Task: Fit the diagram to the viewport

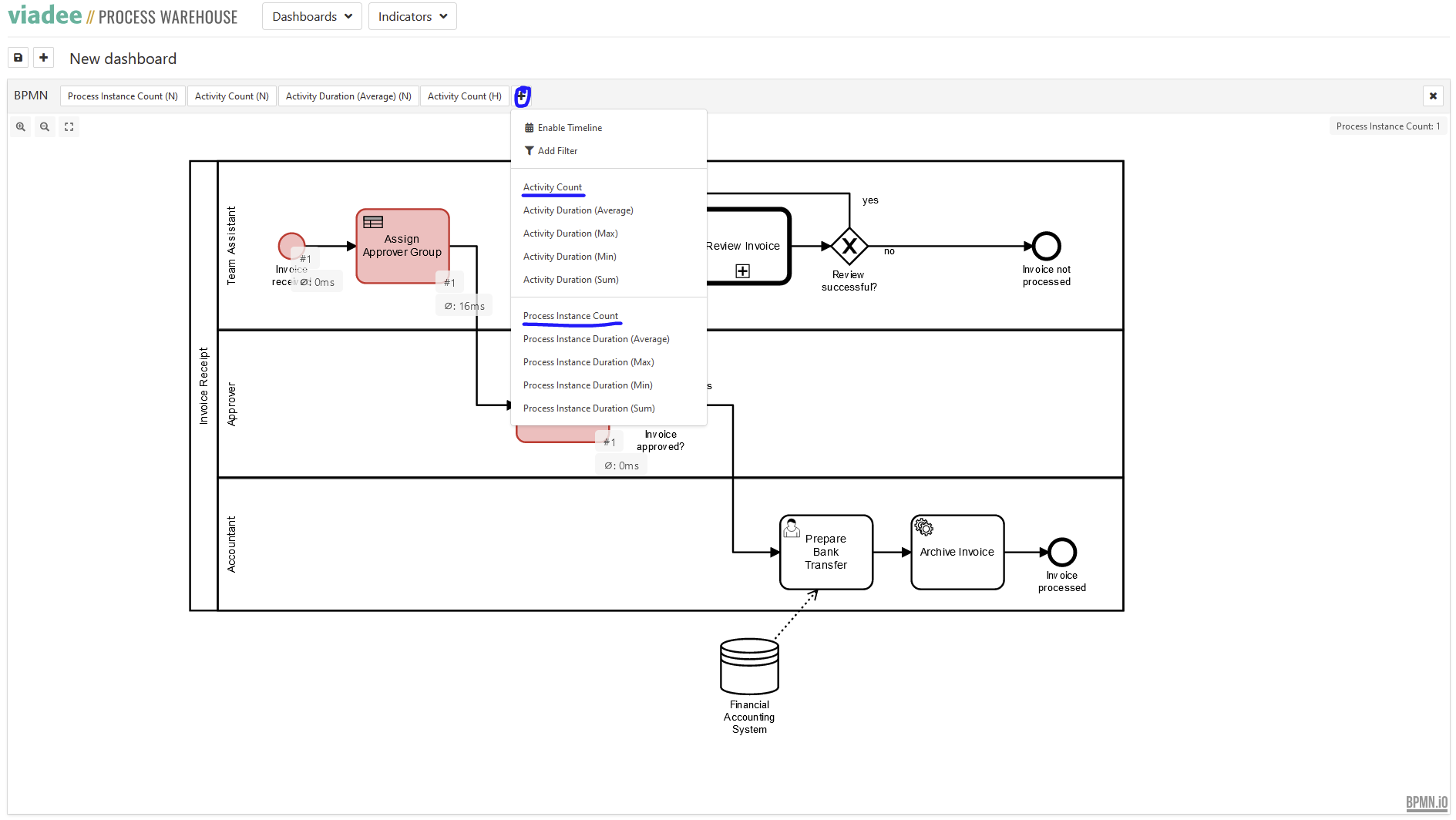Action: [x=69, y=126]
